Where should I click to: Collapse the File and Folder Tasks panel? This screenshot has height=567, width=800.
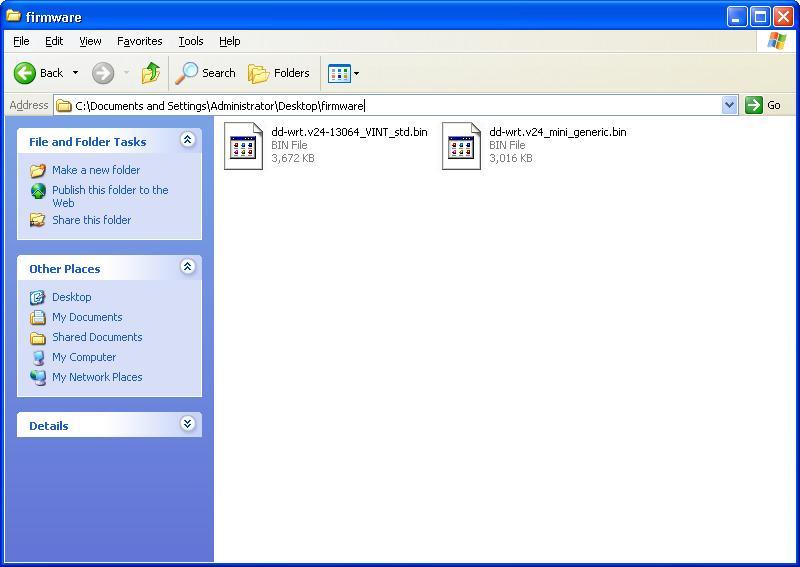click(188, 140)
